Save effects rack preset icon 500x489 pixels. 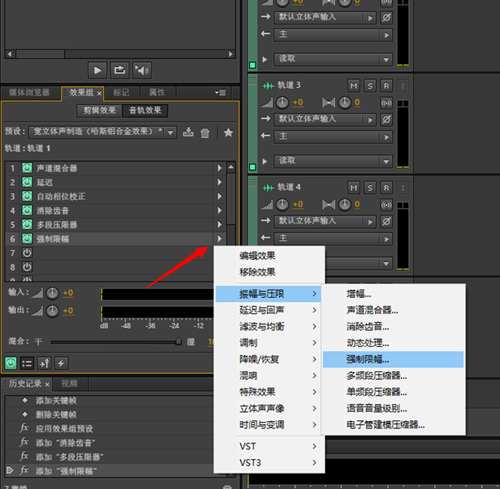188,132
